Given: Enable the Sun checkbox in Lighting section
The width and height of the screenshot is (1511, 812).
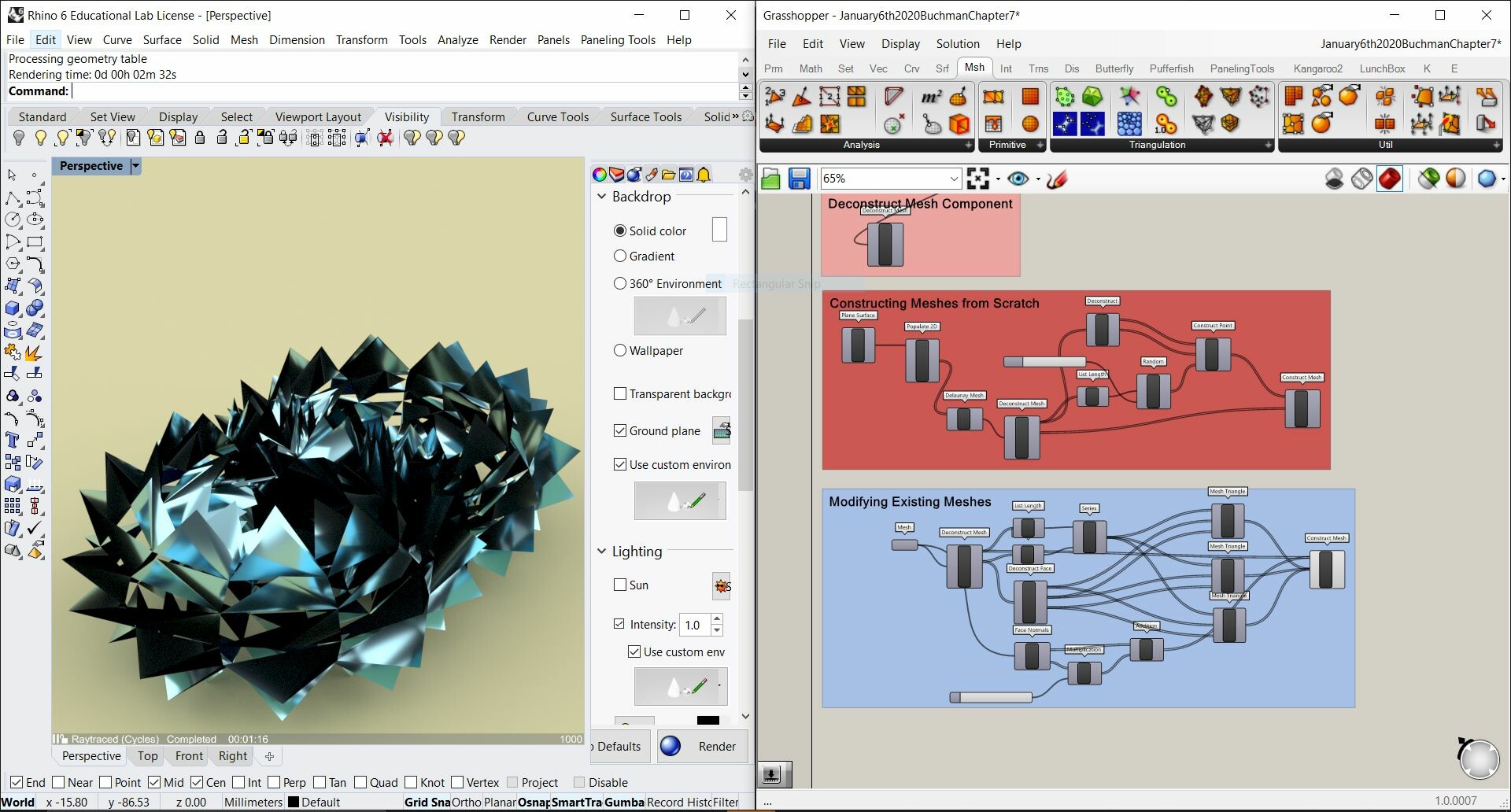Looking at the screenshot, I should pyautogui.click(x=620, y=585).
